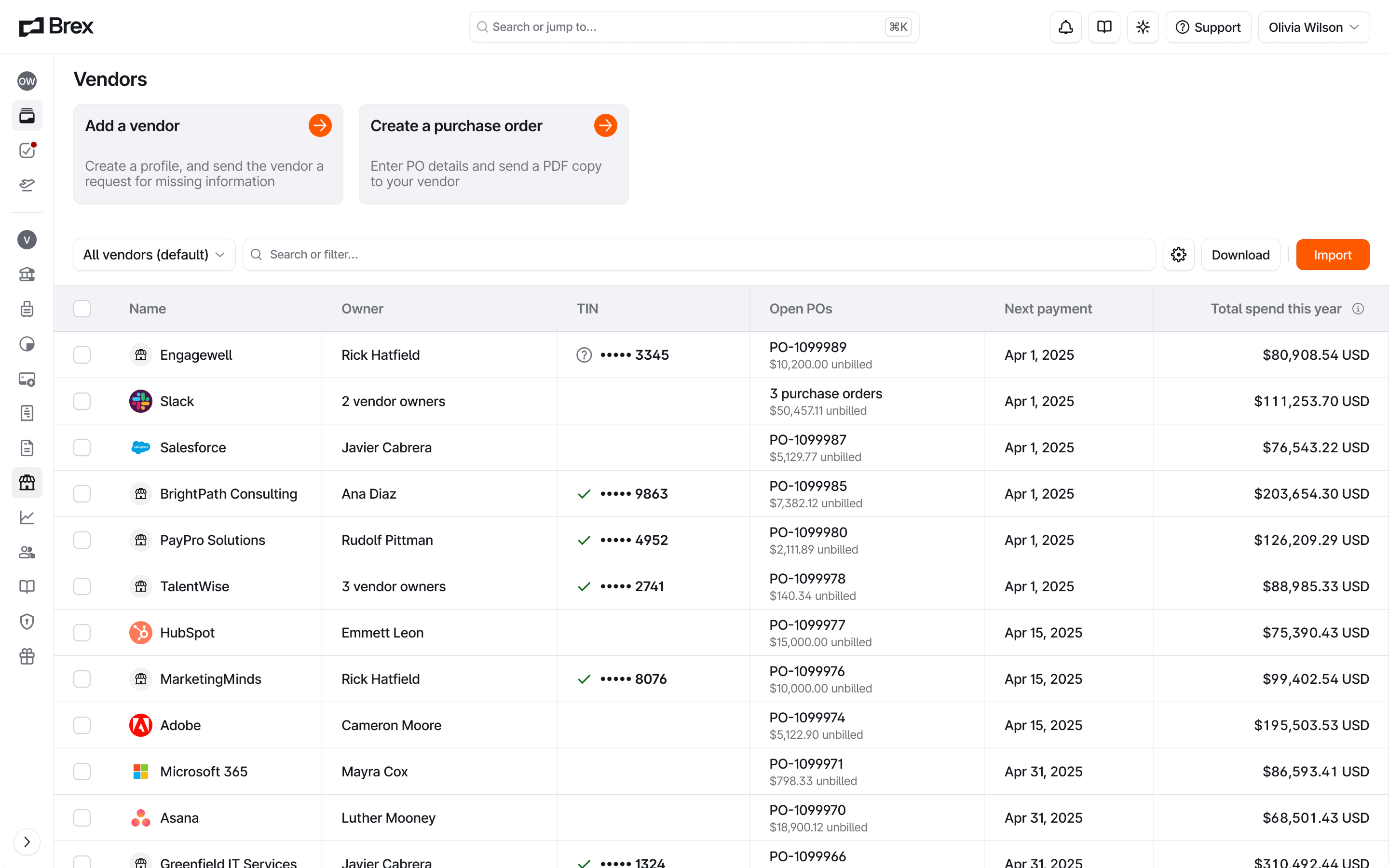The width and height of the screenshot is (1389, 868).
Task: Open the line chart icon in sidebar
Action: tap(27, 517)
